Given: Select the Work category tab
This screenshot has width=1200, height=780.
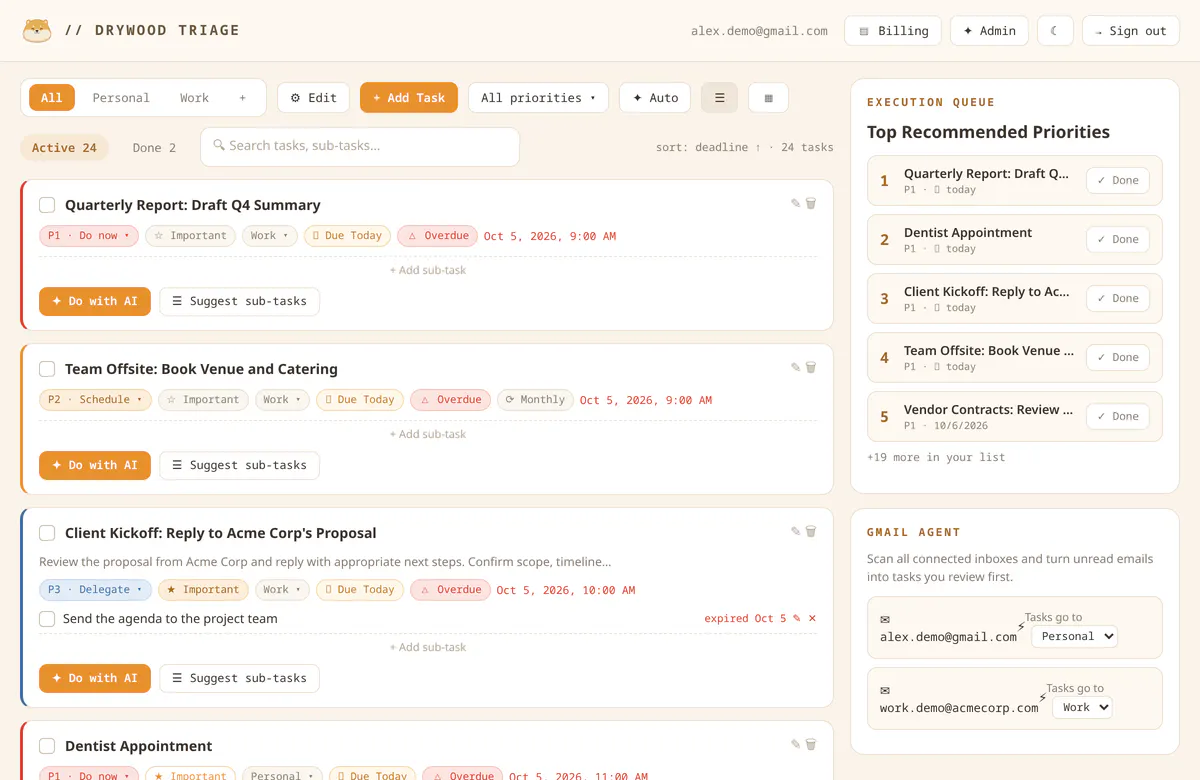Looking at the screenshot, I should click(194, 98).
